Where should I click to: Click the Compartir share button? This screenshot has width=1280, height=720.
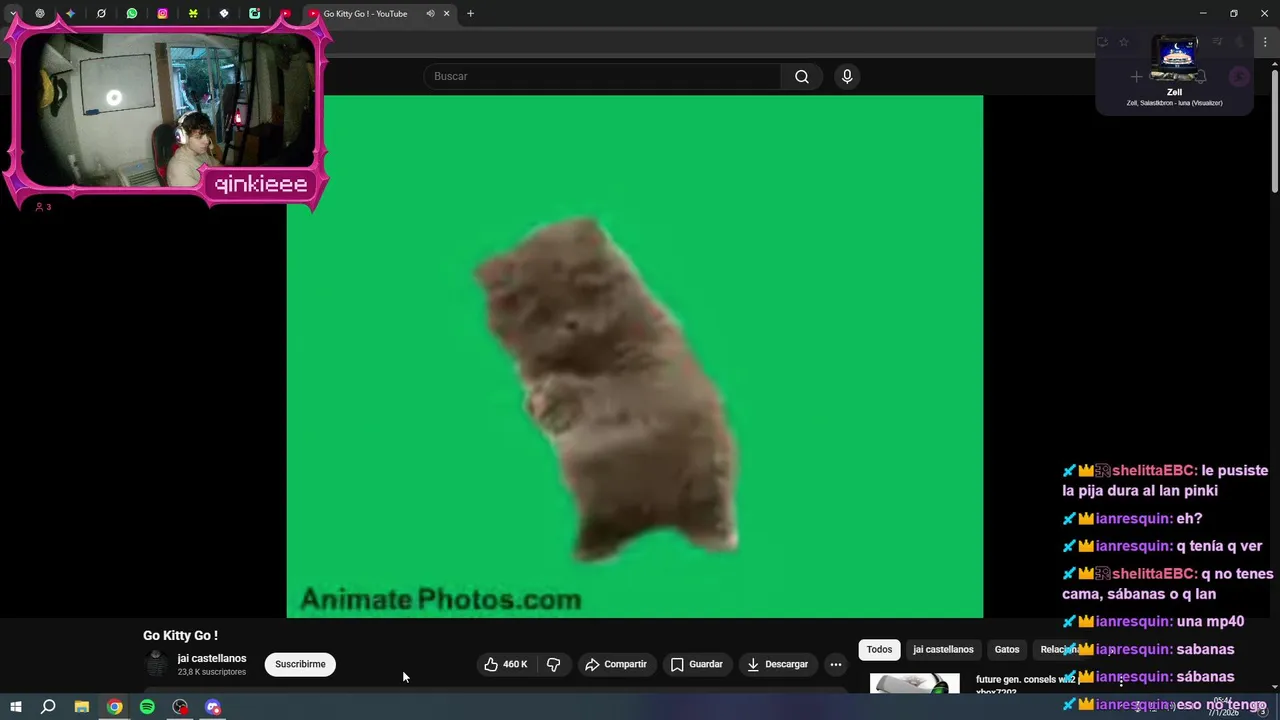coord(616,664)
